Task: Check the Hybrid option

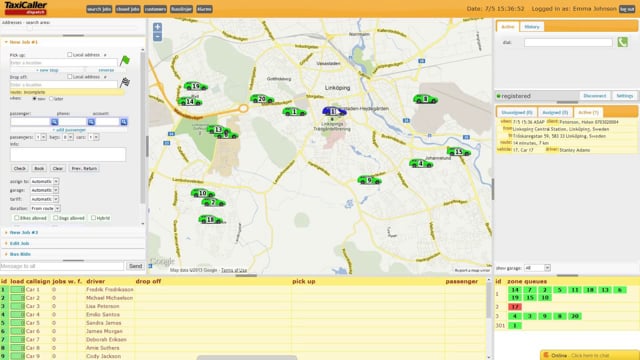Action: pos(93,218)
